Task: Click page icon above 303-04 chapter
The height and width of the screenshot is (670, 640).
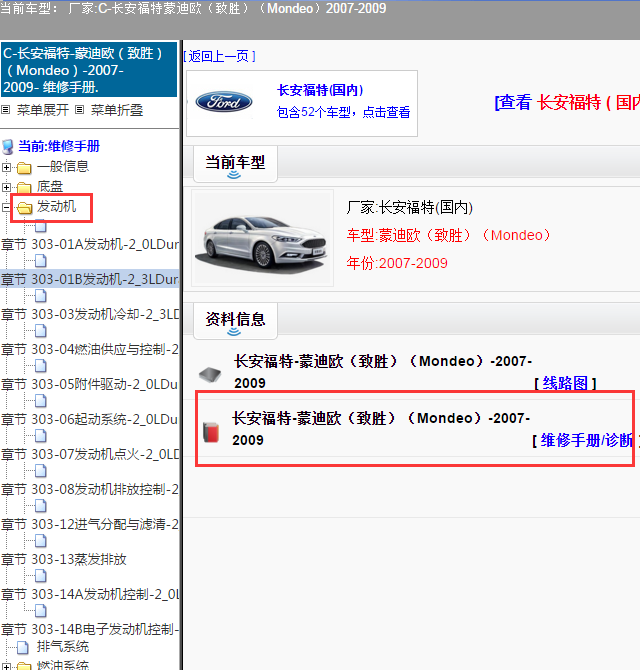Action: [41, 330]
